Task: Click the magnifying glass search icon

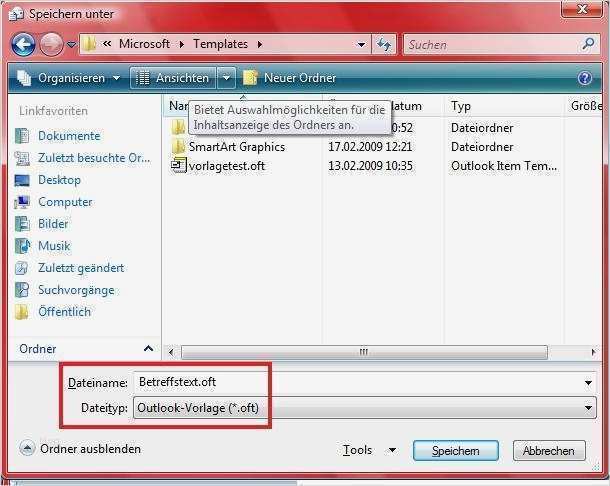Action: click(588, 44)
